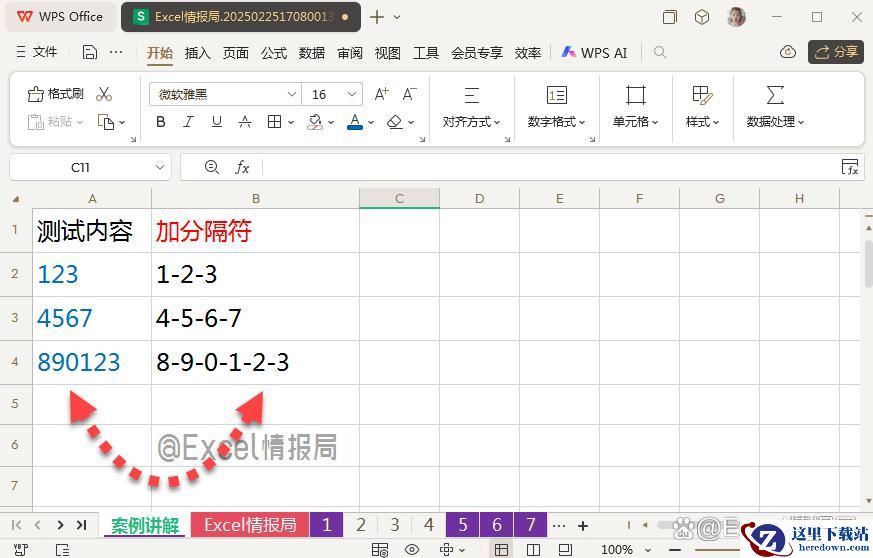Go to the next sheet arrow
The image size is (873, 558).
coord(60,525)
